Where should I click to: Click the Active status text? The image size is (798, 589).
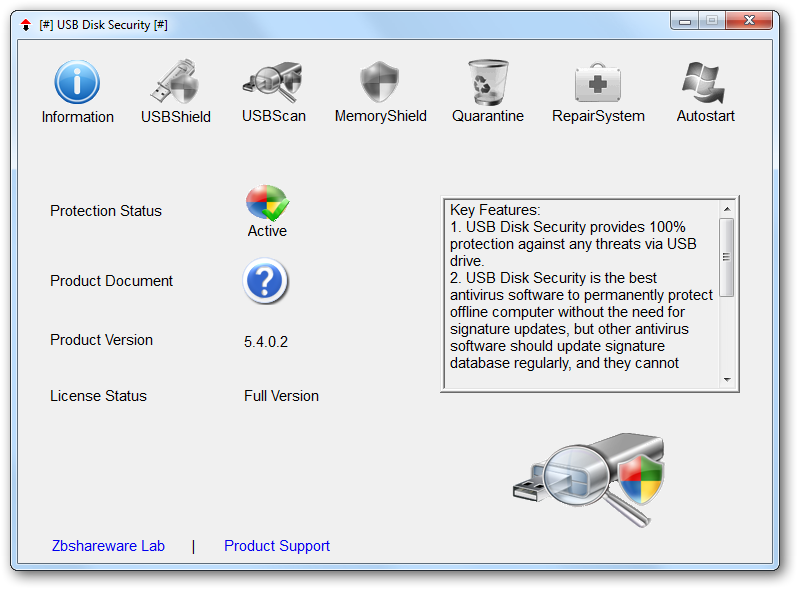coord(267,231)
